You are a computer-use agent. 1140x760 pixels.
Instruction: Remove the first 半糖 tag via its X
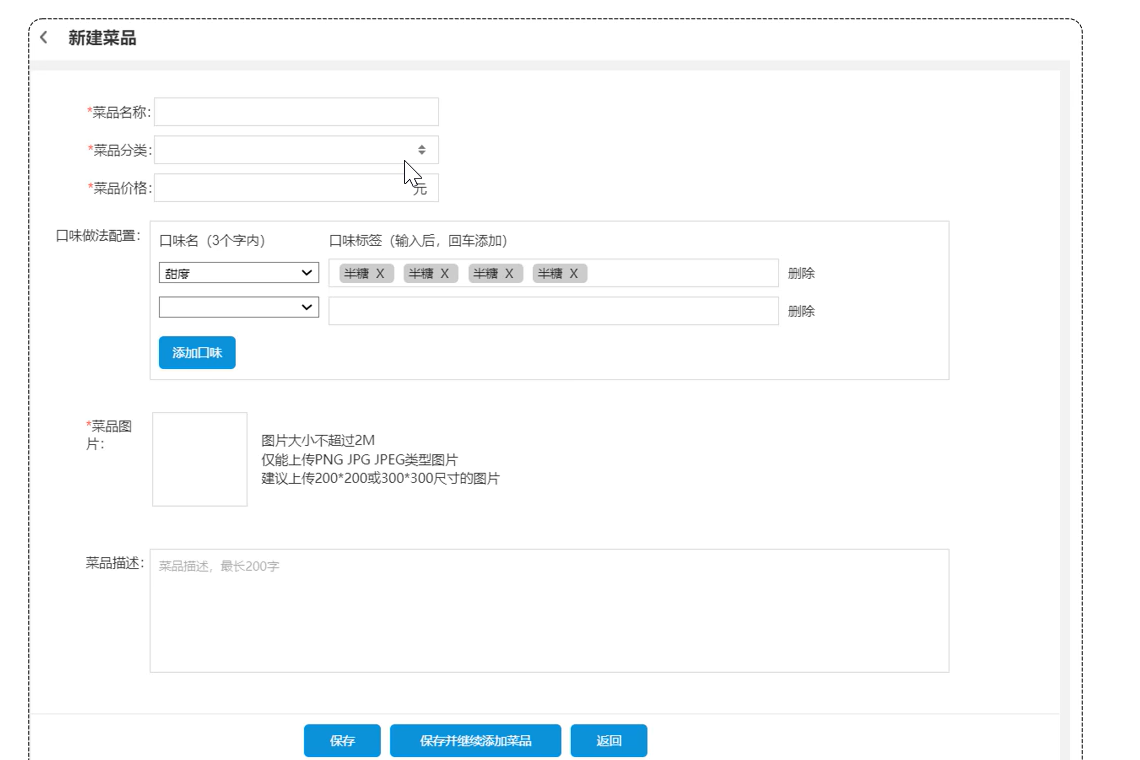pyautogui.click(x=380, y=274)
